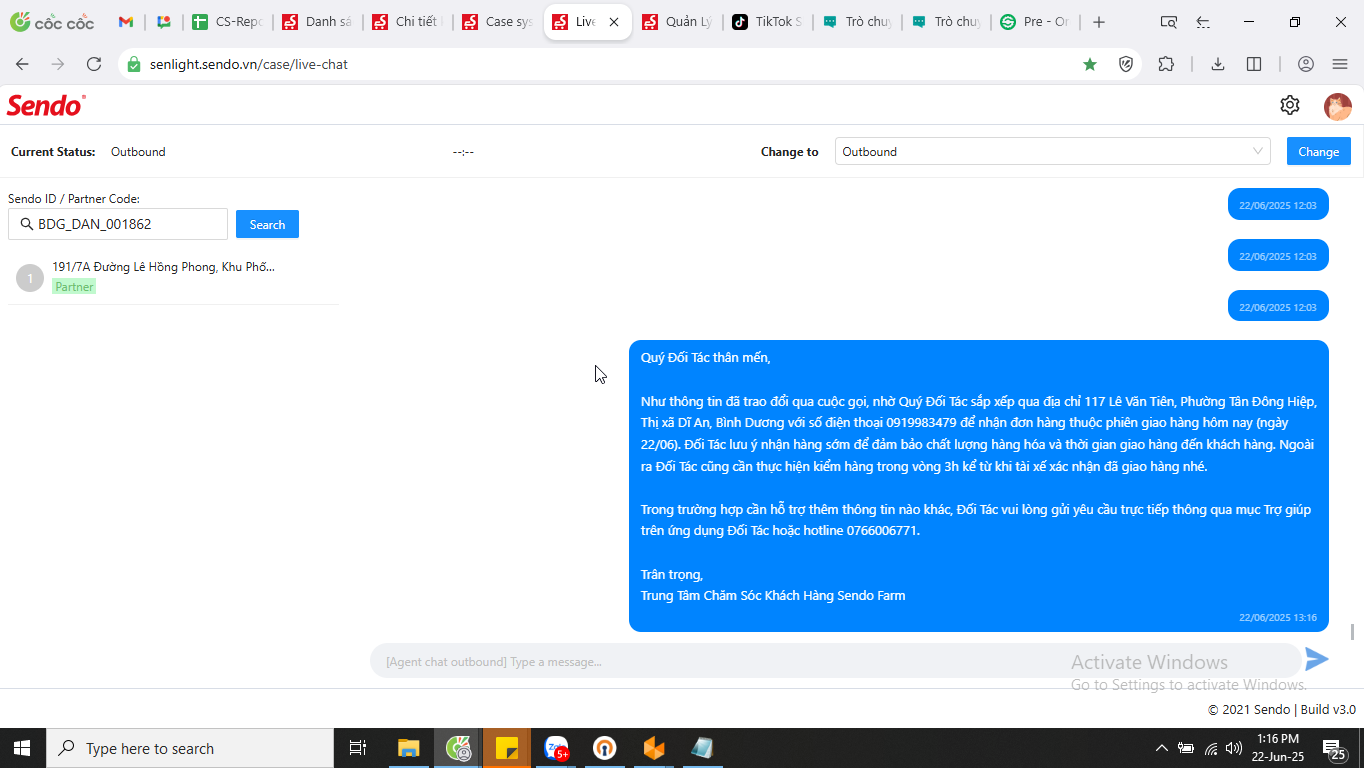Click the chat area vertical scrollbar
This screenshot has height=768, width=1364.
point(1353,632)
